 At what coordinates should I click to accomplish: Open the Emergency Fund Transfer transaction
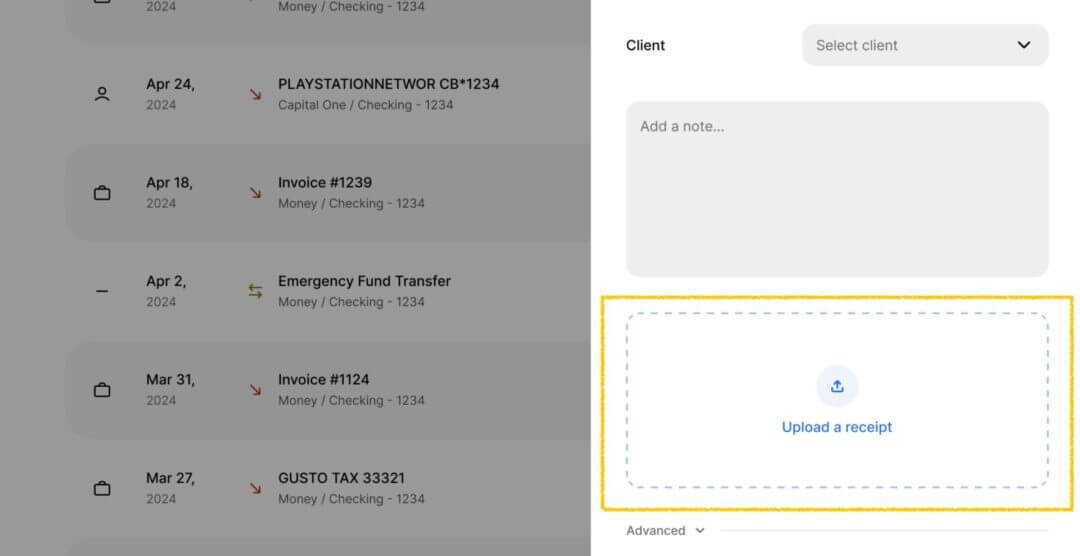point(328,291)
